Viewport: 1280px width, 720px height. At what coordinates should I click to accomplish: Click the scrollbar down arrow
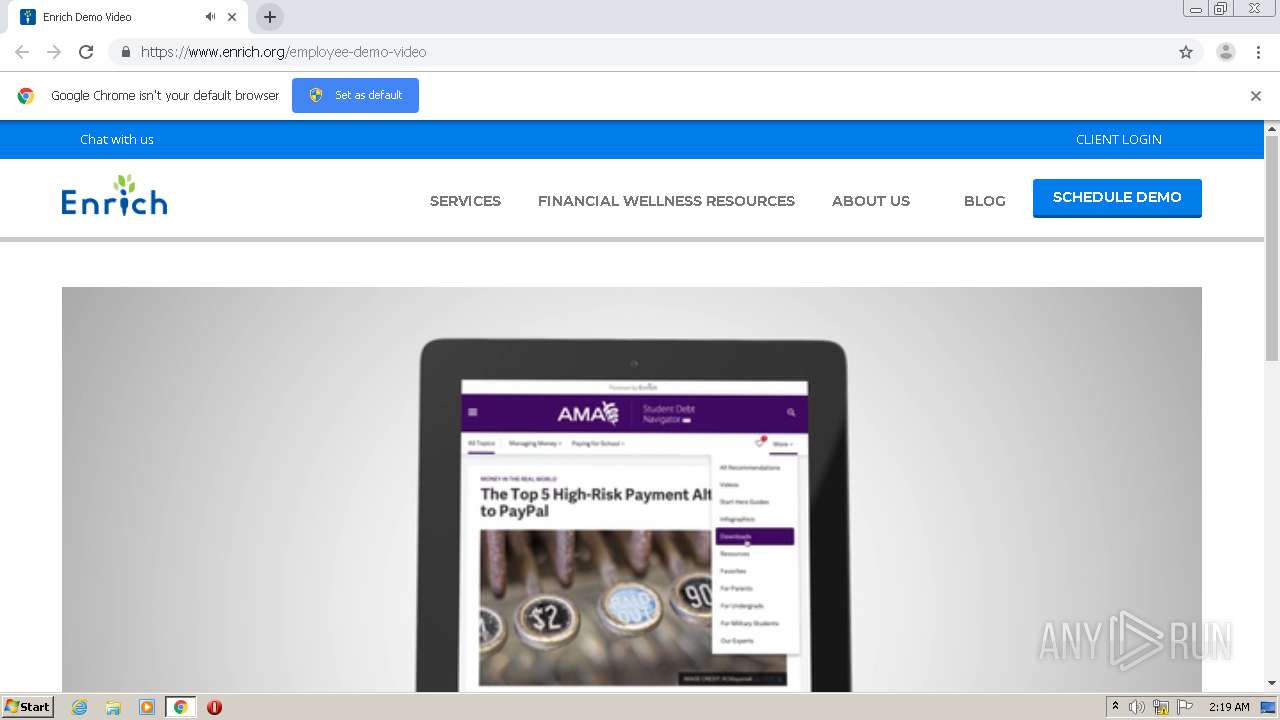pyautogui.click(x=1272, y=684)
